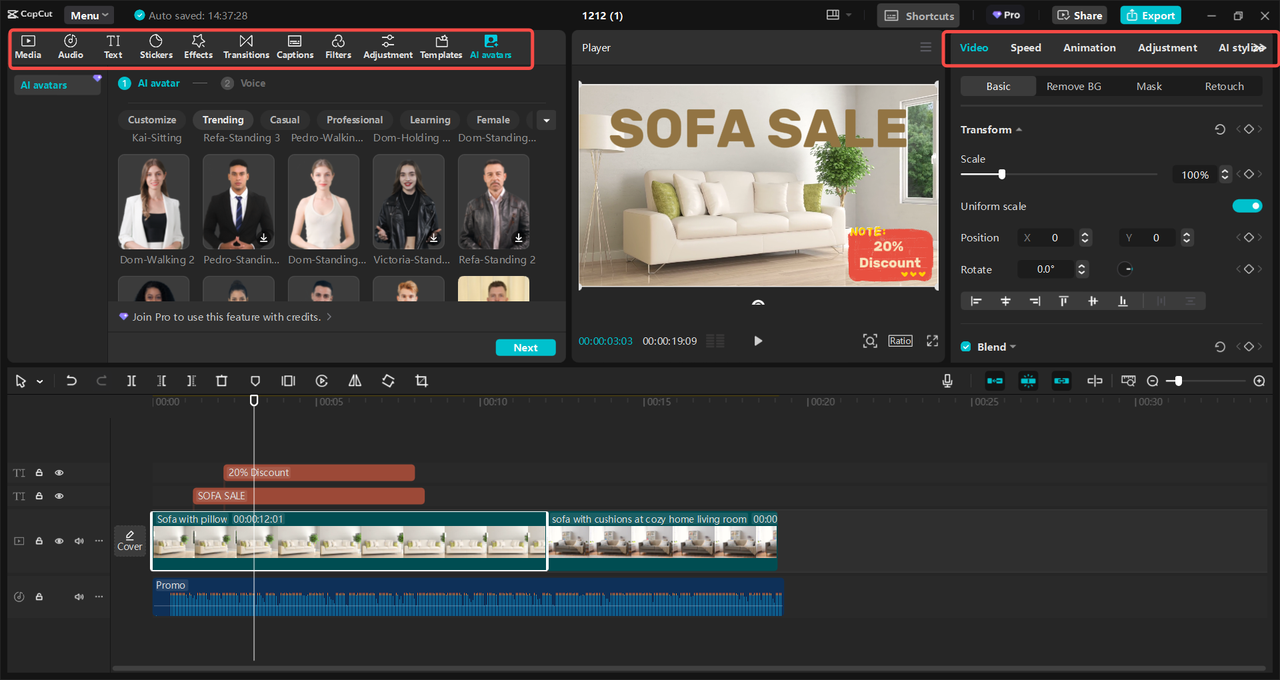Select the Crop tool in timeline toolbar
1280x680 pixels.
click(x=421, y=381)
